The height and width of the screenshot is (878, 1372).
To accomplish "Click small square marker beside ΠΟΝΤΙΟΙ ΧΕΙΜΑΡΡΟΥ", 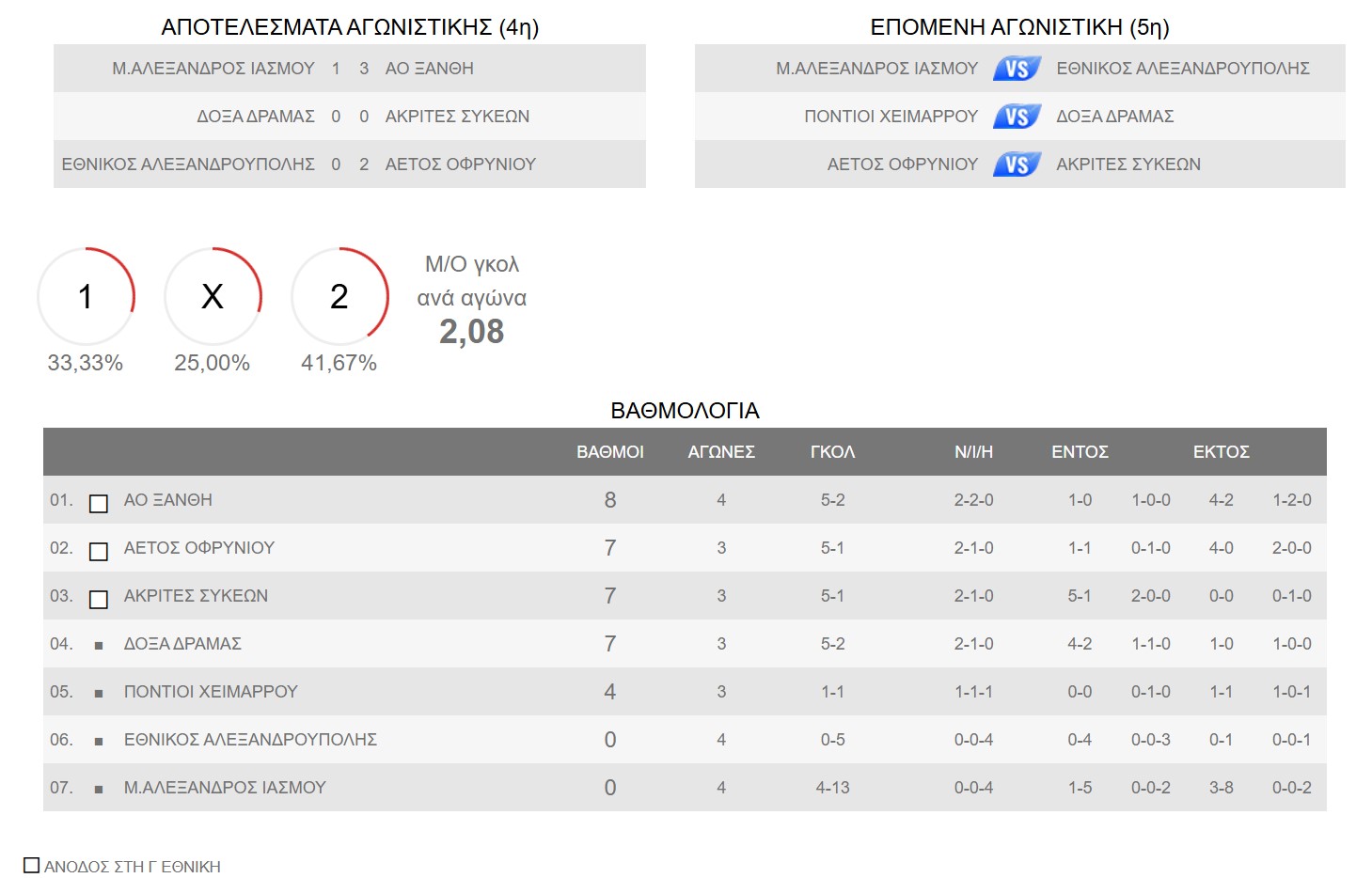I will (x=99, y=694).
